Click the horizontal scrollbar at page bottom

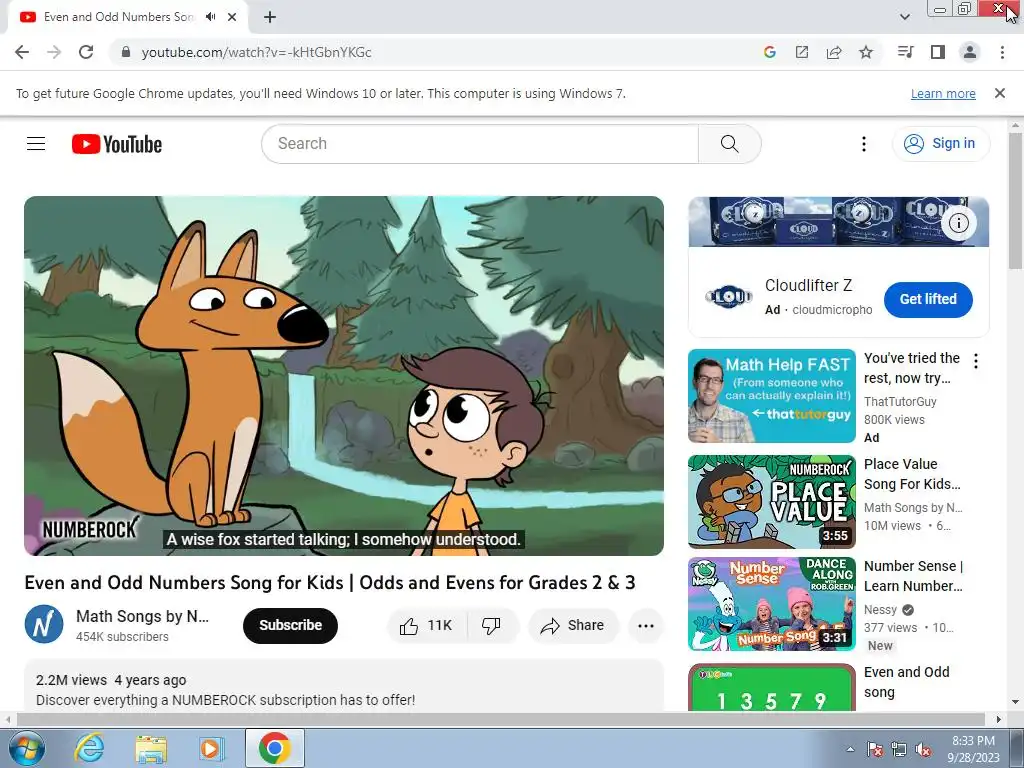pos(500,720)
